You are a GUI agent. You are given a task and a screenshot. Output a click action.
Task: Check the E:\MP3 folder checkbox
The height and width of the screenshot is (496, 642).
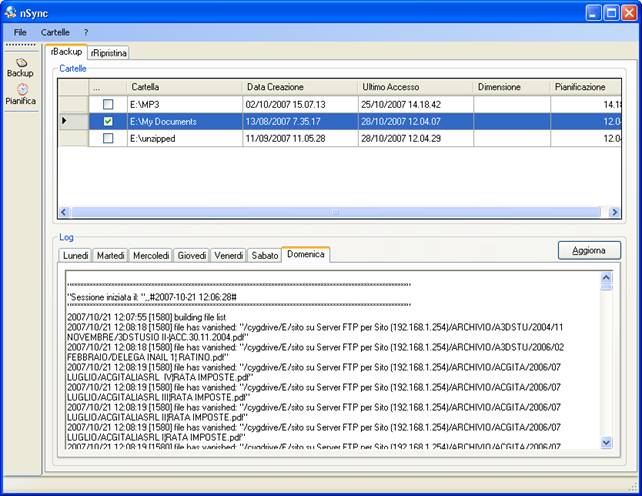coord(108,104)
